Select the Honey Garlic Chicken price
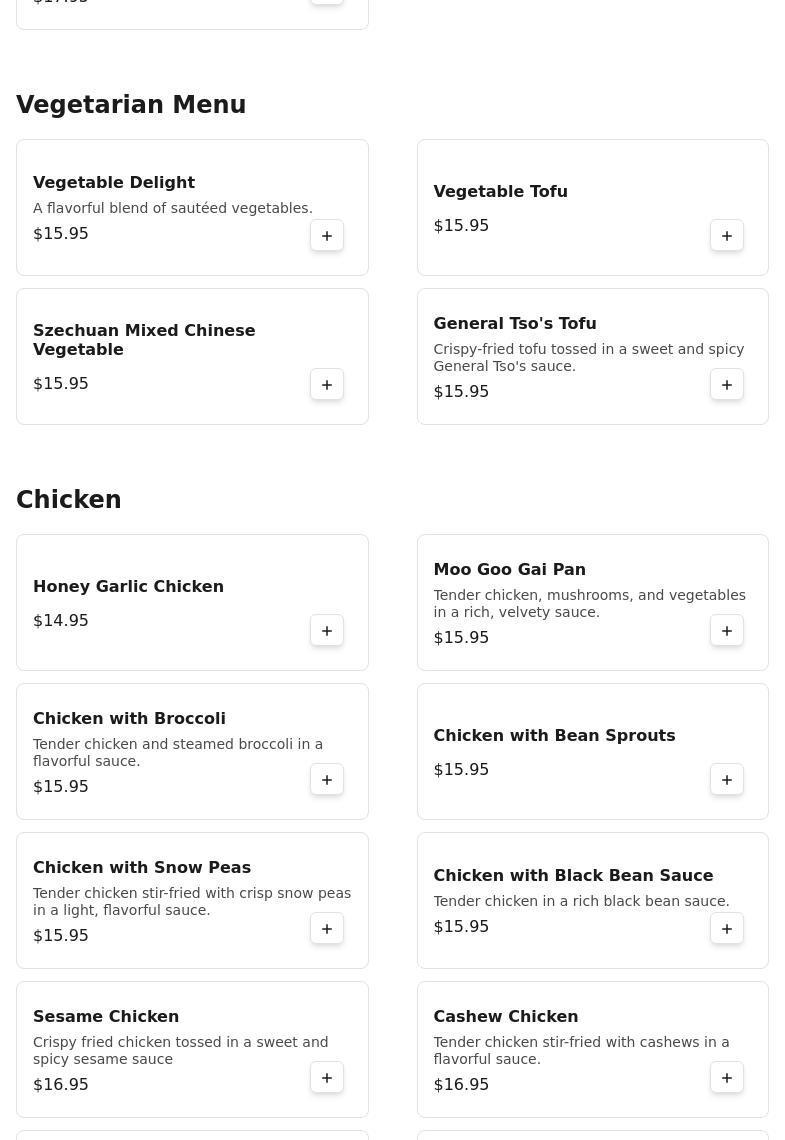Viewport: 785px width, 1140px height. click(61, 621)
